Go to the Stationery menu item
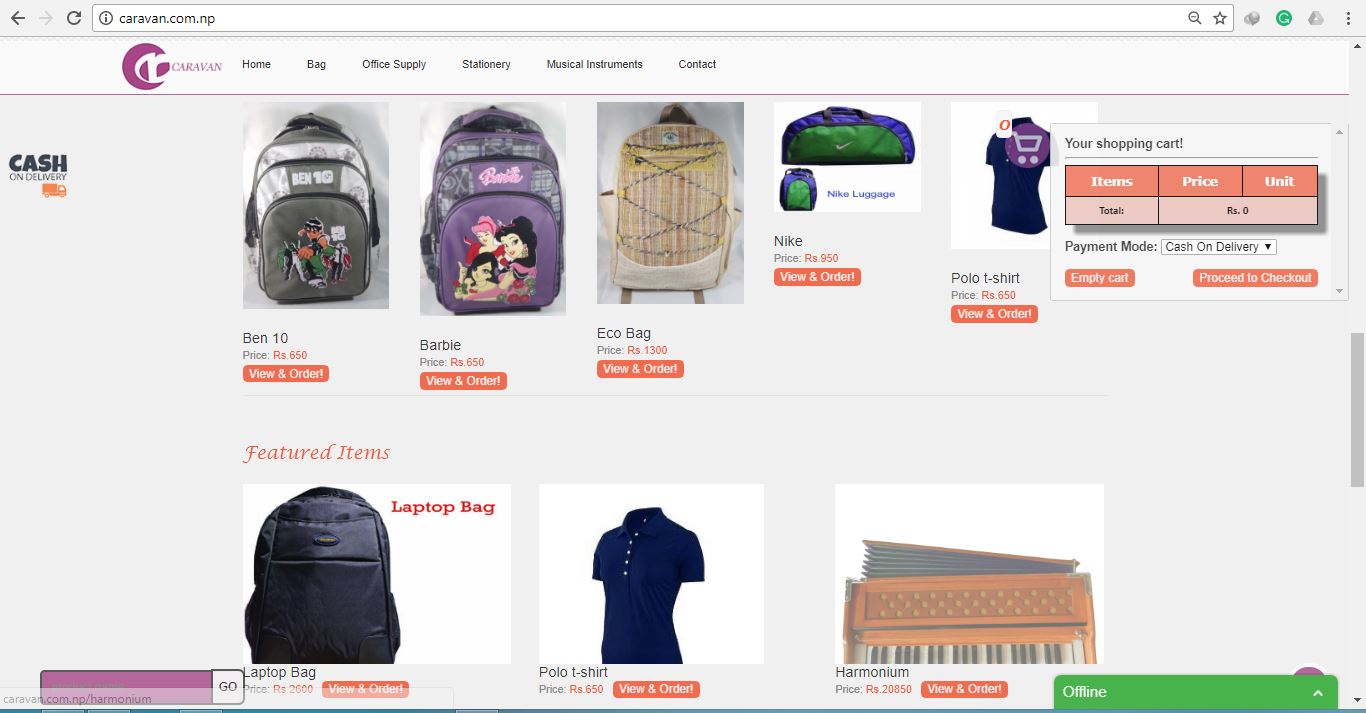Screen dimensions: 1366x713 [486, 64]
